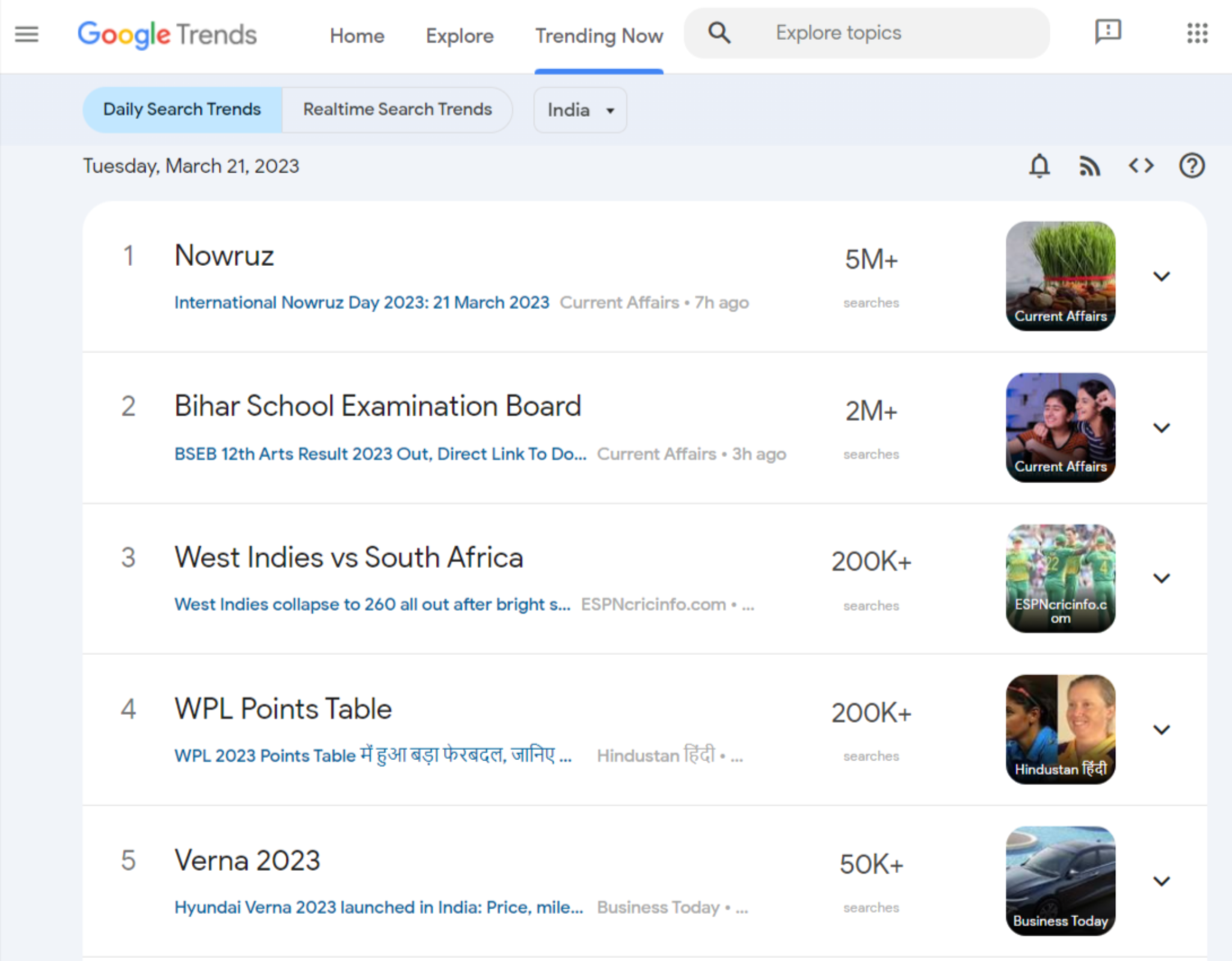Open the hamburger main menu
The height and width of the screenshot is (961, 1232).
point(26,34)
